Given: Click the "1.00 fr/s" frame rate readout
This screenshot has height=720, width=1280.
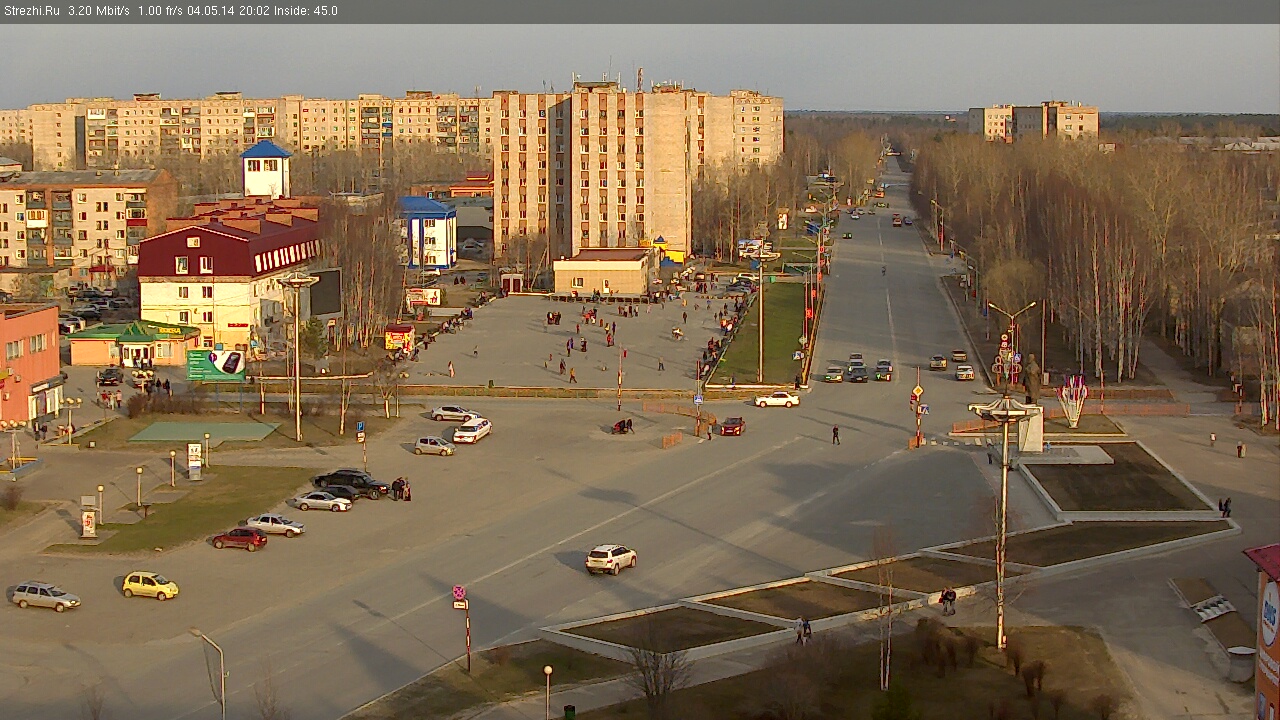Looking at the screenshot, I should point(161,11).
